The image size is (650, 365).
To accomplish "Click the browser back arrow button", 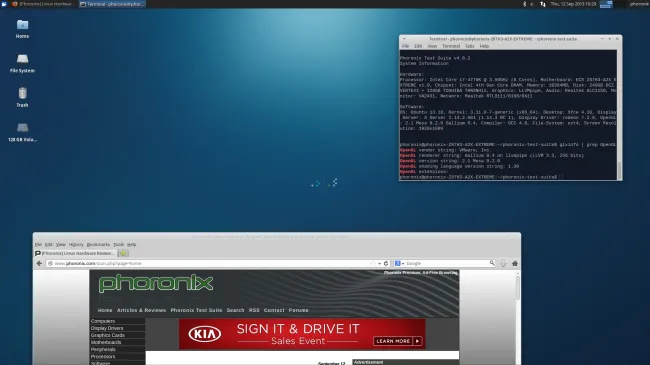I will click(x=39, y=263).
